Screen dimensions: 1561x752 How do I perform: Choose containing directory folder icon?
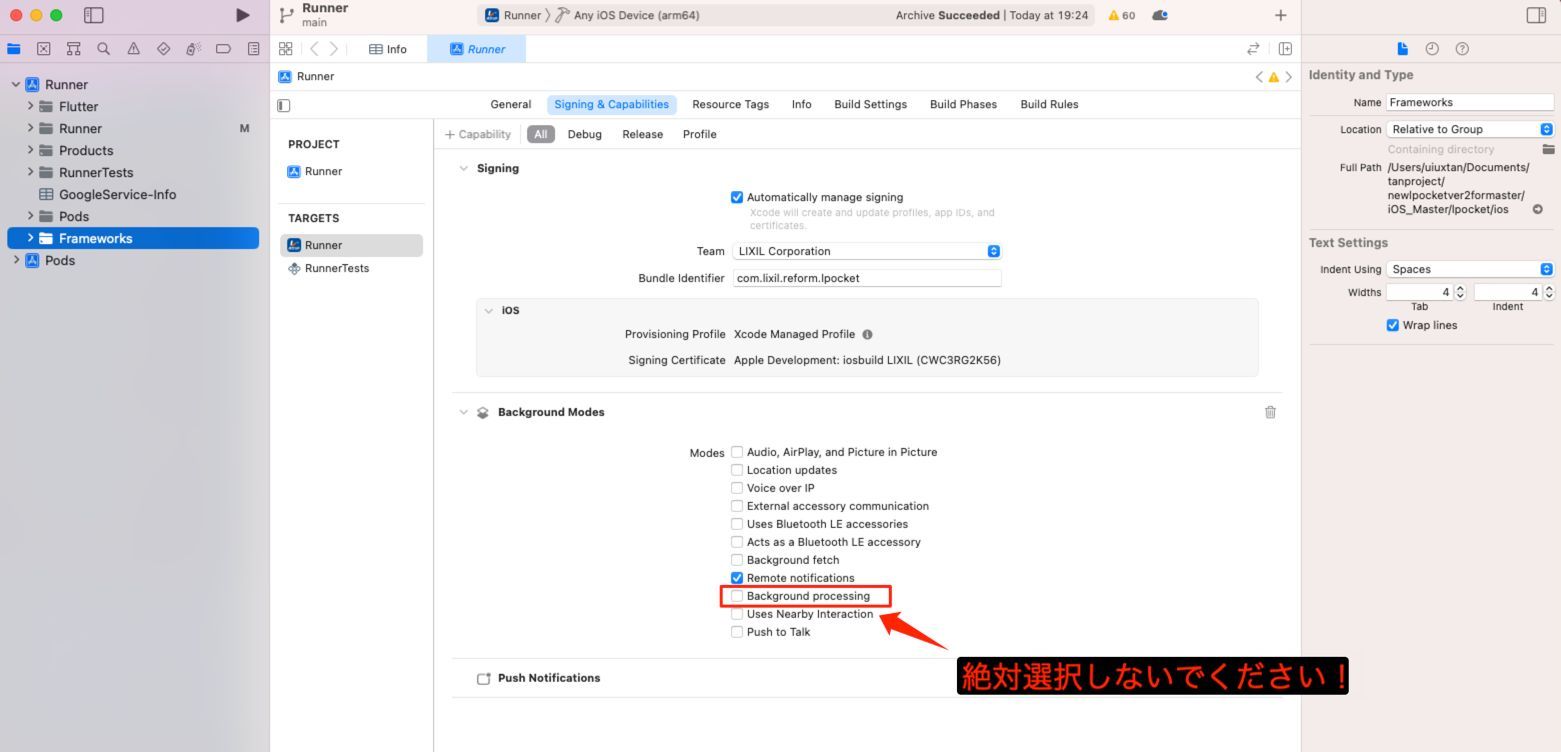[1548, 149]
